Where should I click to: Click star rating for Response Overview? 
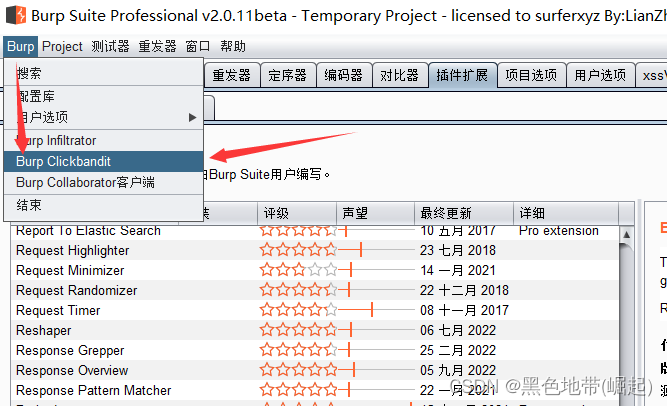point(299,371)
